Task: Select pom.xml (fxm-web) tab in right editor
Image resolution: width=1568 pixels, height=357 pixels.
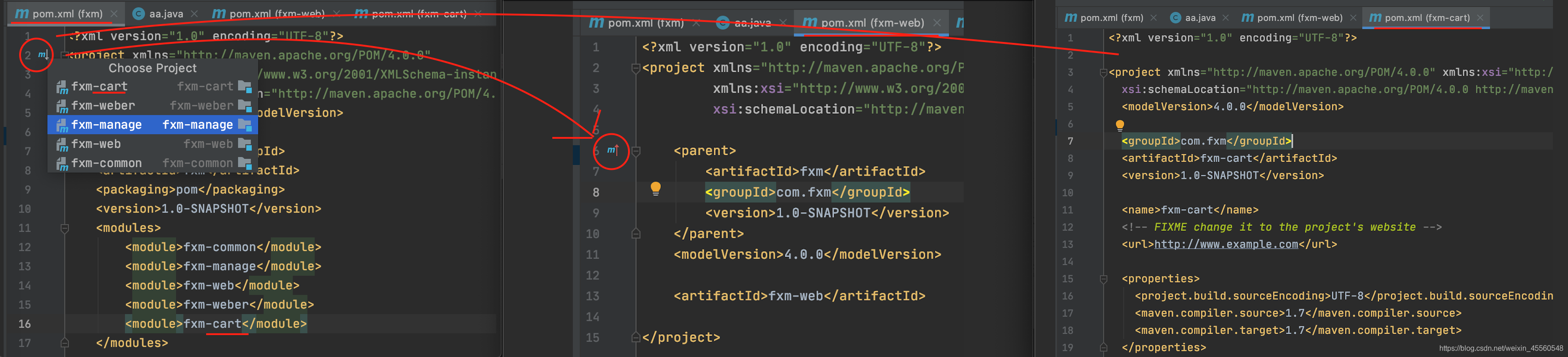Action: click(x=1299, y=18)
